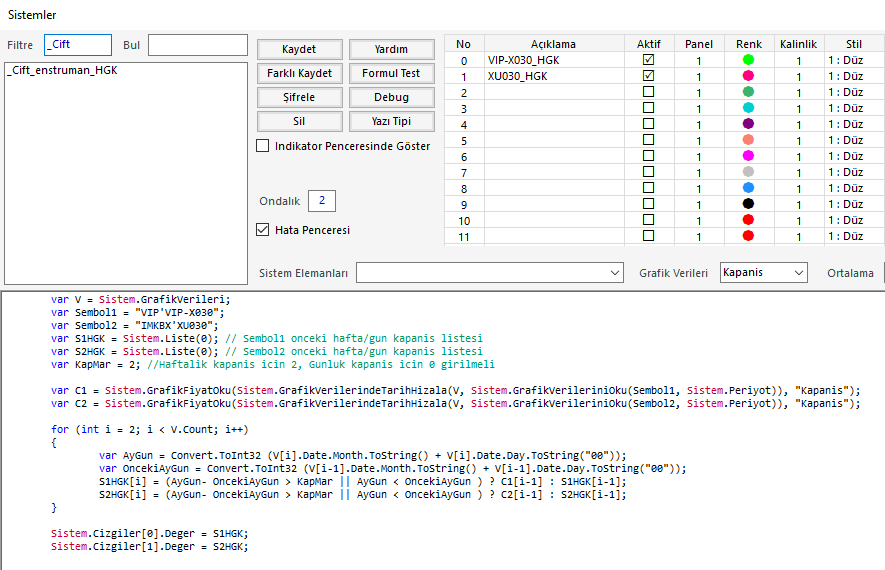Check Aktif checkbox in row 10
This screenshot has width=885, height=570.
(649, 220)
